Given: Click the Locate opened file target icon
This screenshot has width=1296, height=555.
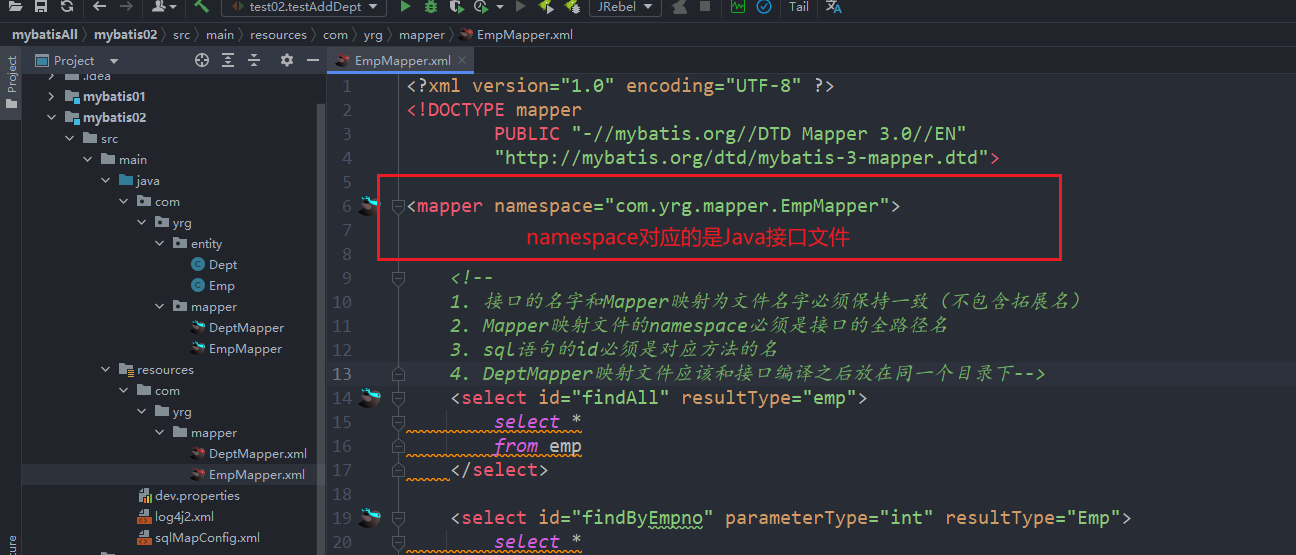Looking at the screenshot, I should click(x=202, y=61).
